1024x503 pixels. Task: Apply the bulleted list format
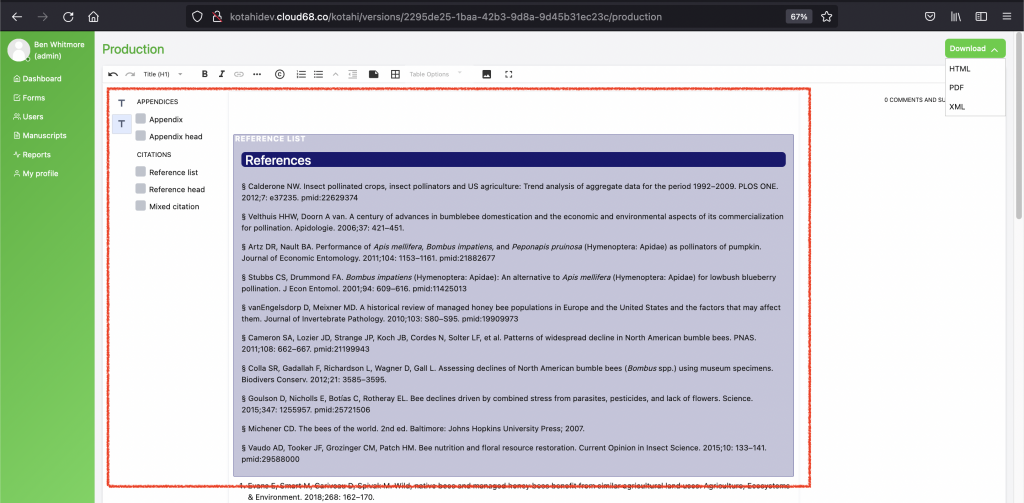[x=318, y=74]
